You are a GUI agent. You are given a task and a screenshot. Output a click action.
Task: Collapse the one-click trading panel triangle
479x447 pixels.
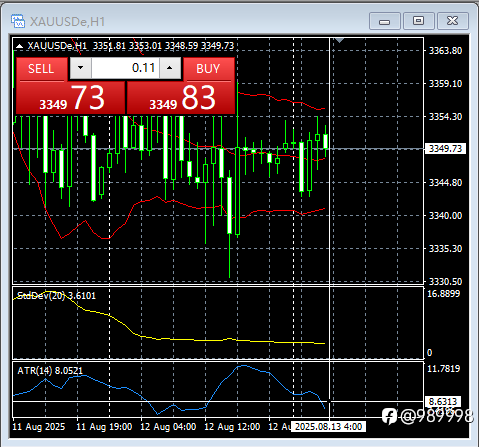(x=20, y=46)
